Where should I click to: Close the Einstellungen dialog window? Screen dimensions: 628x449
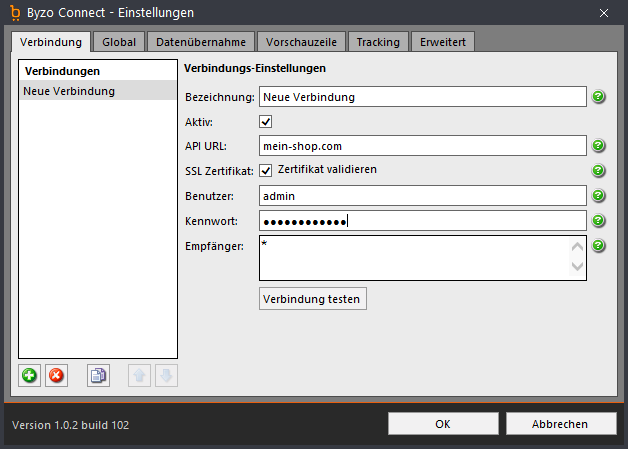tap(604, 13)
